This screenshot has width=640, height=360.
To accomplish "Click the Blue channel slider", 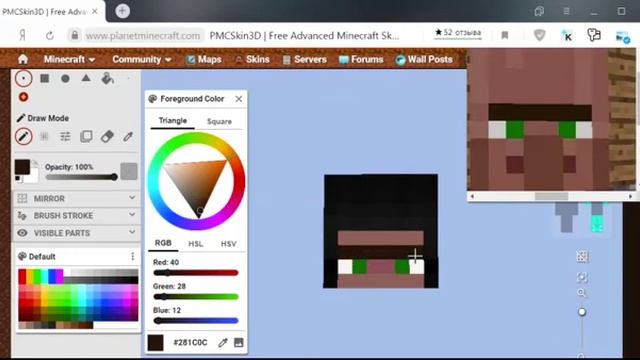I will (x=196, y=321).
